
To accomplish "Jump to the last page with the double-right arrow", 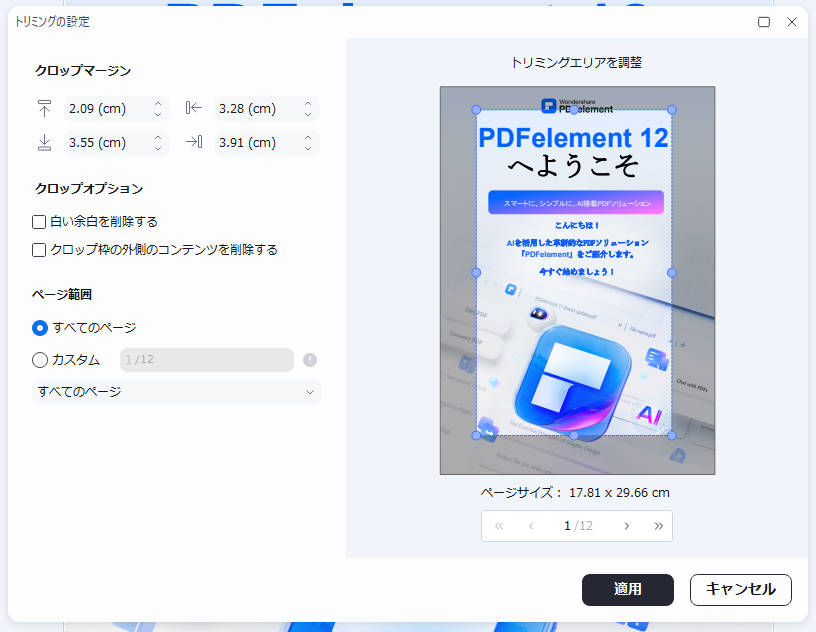I will tap(658, 525).
